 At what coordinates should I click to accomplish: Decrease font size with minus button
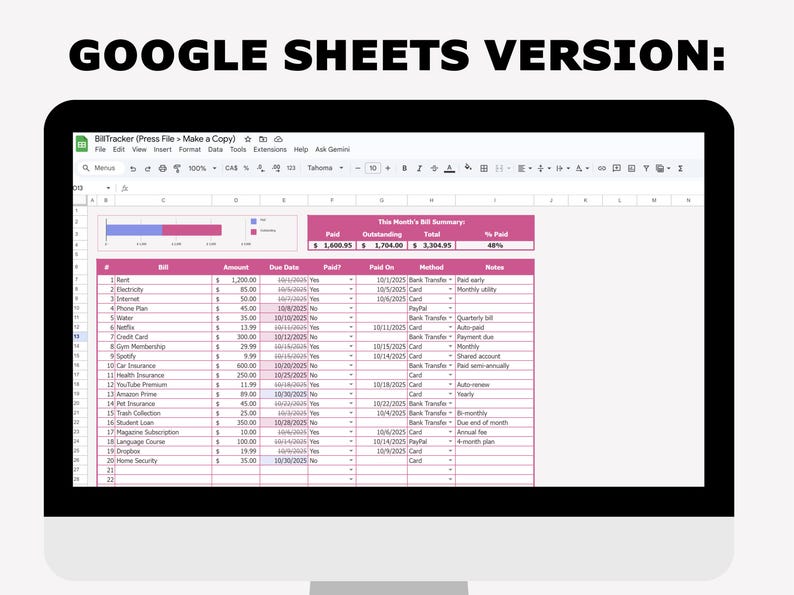358,168
